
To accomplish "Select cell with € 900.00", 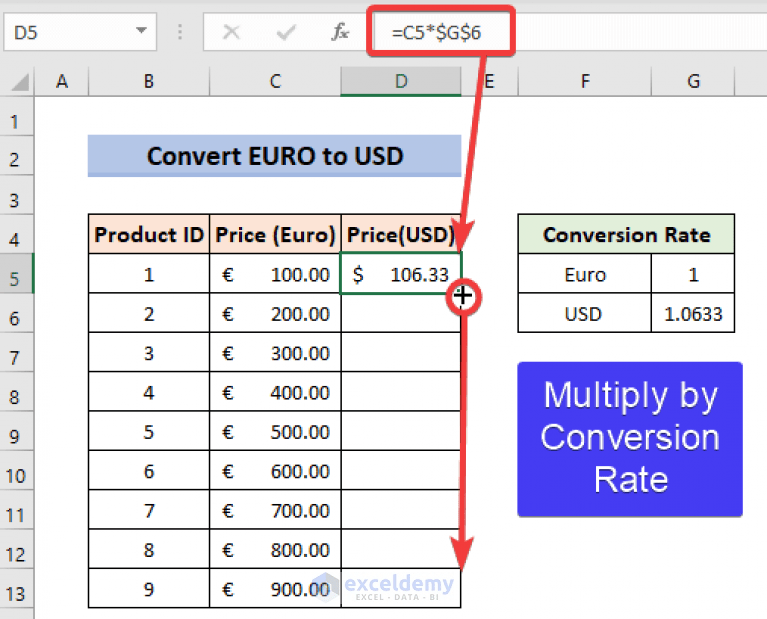I will pos(275,589).
